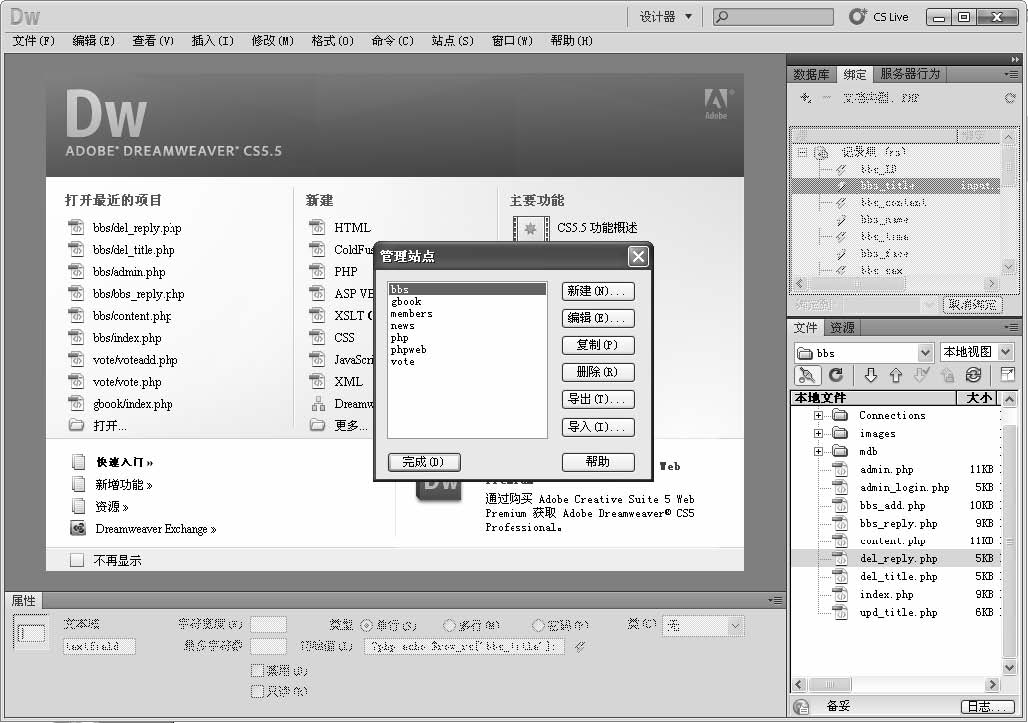The width and height of the screenshot is (1028, 723).
Task: Click the Adobe logo on welcome screen
Action: pyautogui.click(x=717, y=104)
